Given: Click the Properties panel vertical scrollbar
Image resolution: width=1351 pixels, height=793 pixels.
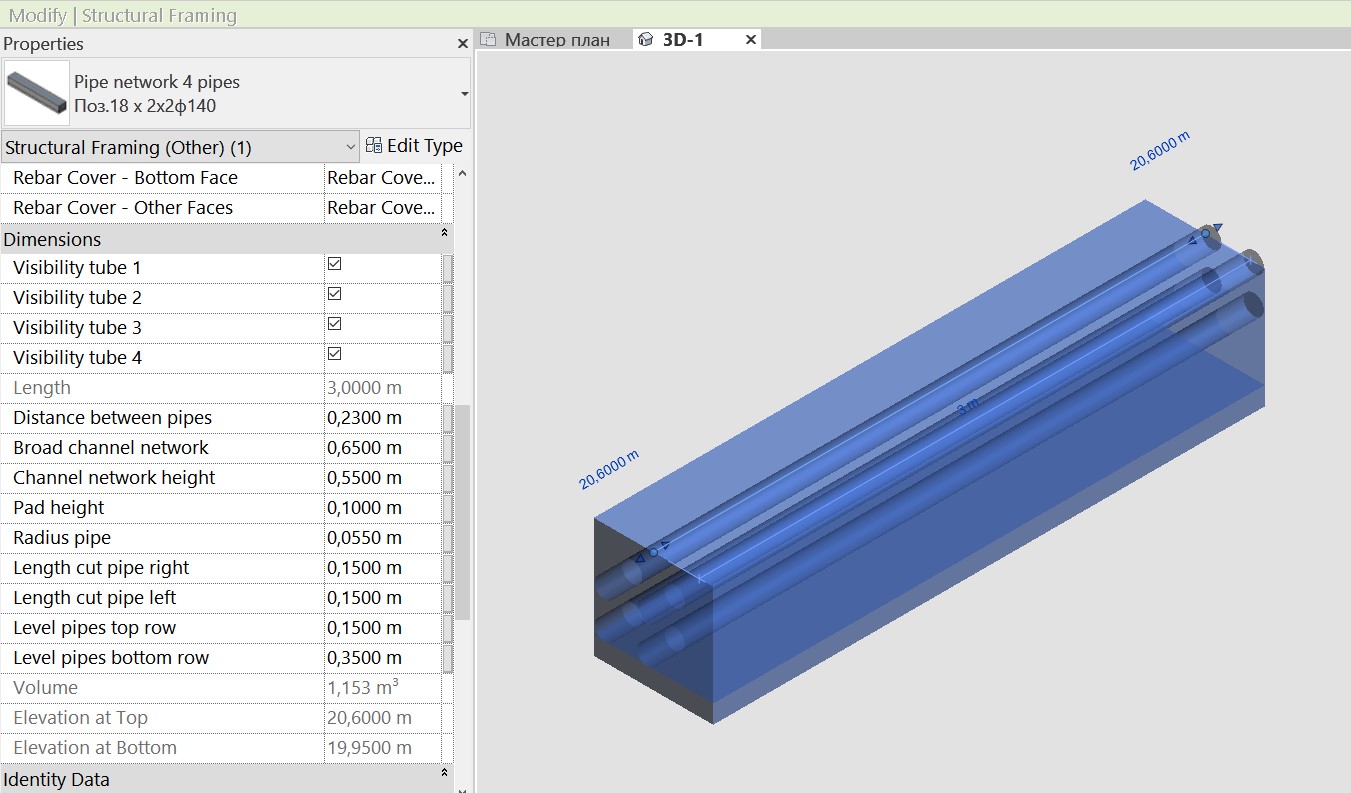Looking at the screenshot, I should click(462, 512).
